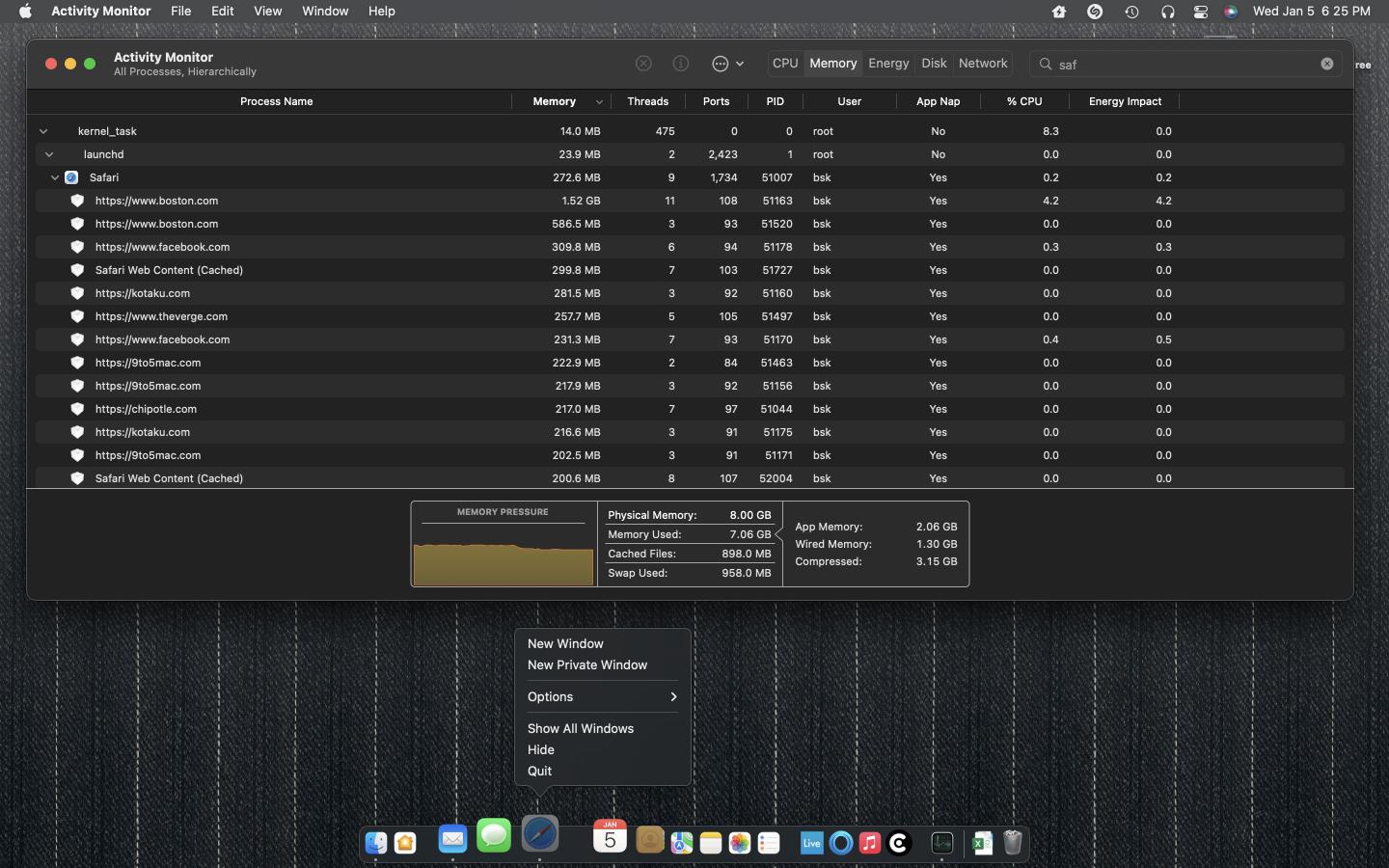Select Safari Web Content (Cached) 299.8 MB row
The image size is (1389, 868).
coord(690,270)
